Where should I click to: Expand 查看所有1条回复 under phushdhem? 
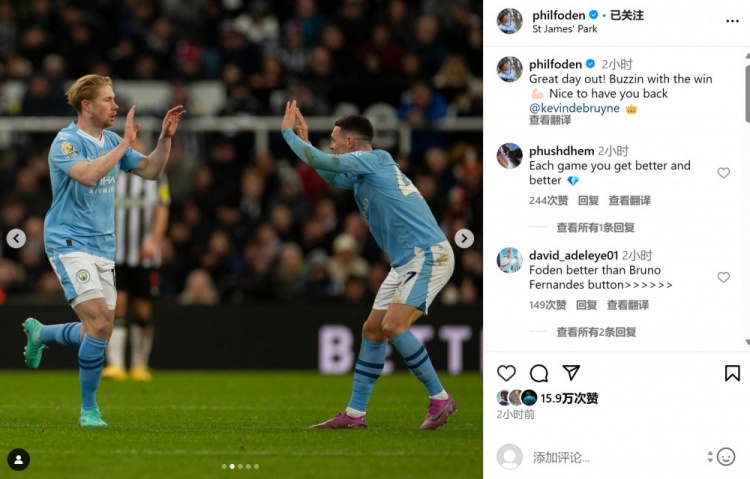pyautogui.click(x=596, y=228)
